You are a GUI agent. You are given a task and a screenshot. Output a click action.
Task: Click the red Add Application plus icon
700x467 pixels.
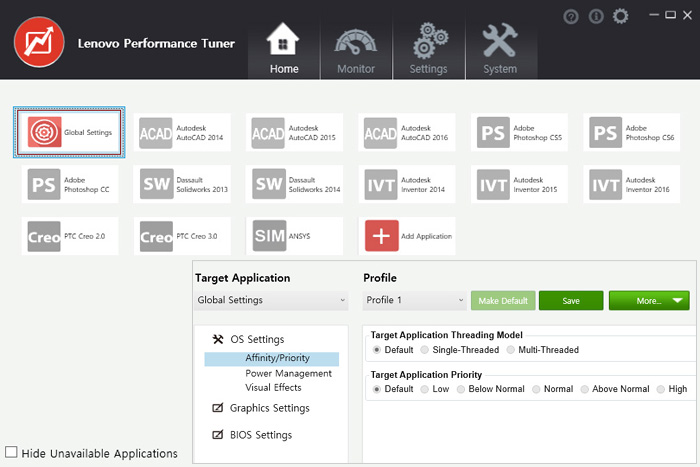pos(382,236)
